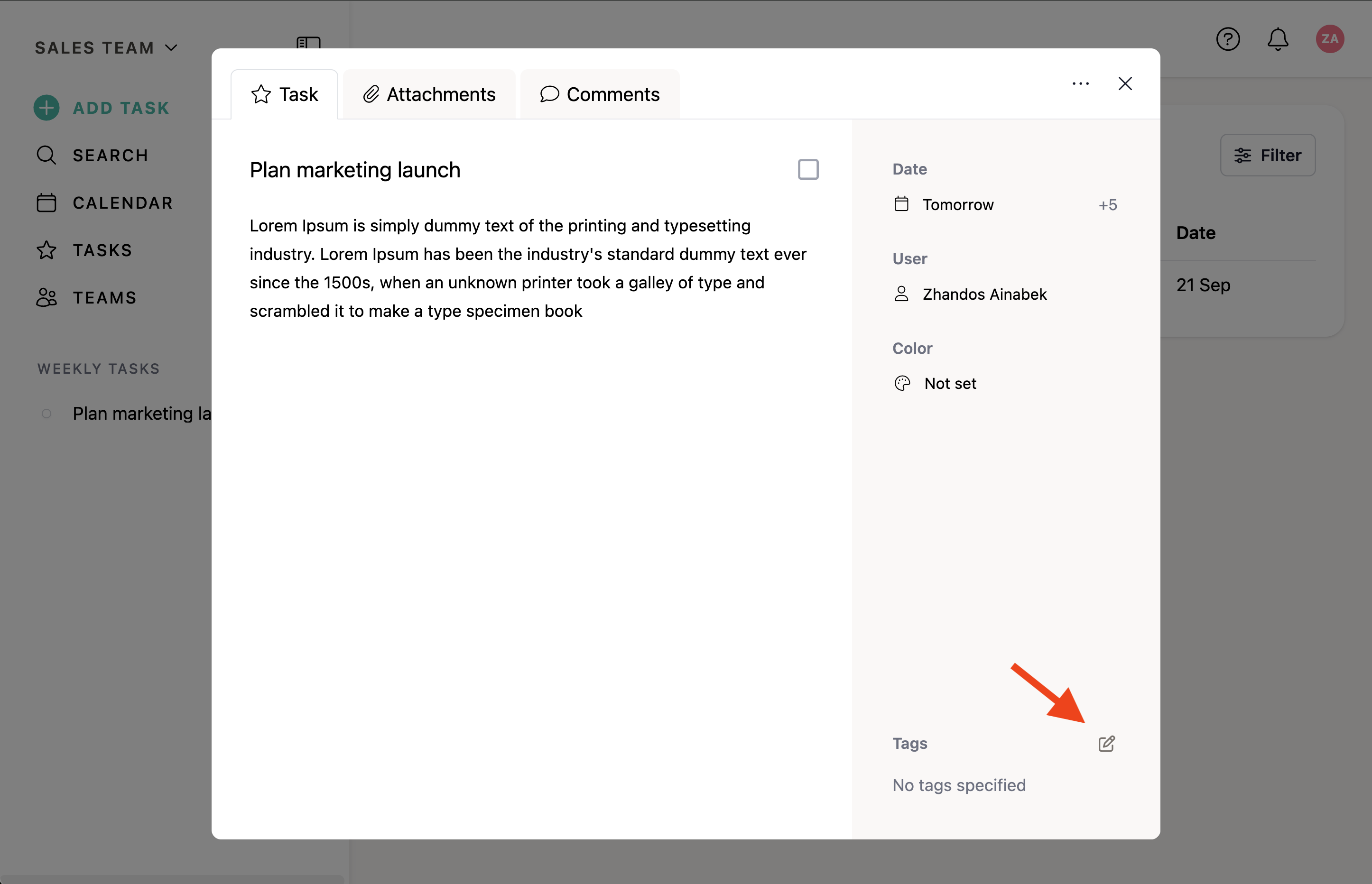Open the help question mark icon
The height and width of the screenshot is (884, 1372).
(x=1228, y=39)
